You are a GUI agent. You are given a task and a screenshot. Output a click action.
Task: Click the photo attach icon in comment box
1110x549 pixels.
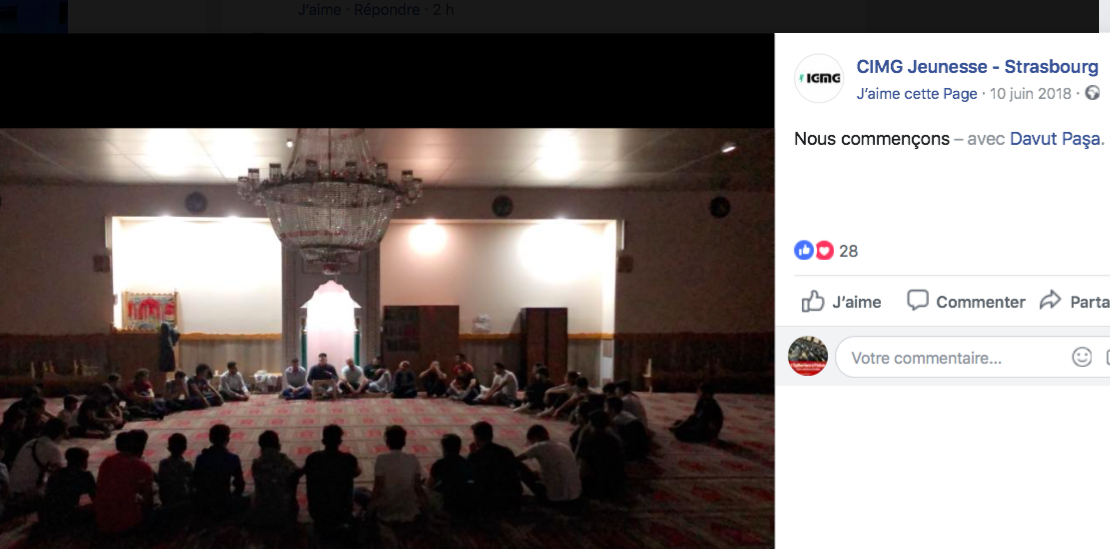tap(1107, 357)
